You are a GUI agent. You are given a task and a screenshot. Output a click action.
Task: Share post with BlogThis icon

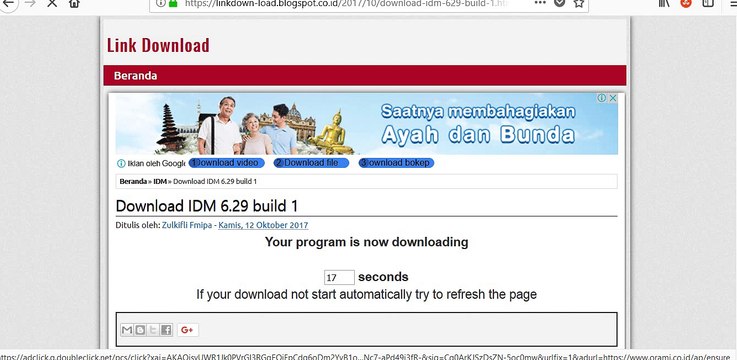pyautogui.click(x=140, y=330)
